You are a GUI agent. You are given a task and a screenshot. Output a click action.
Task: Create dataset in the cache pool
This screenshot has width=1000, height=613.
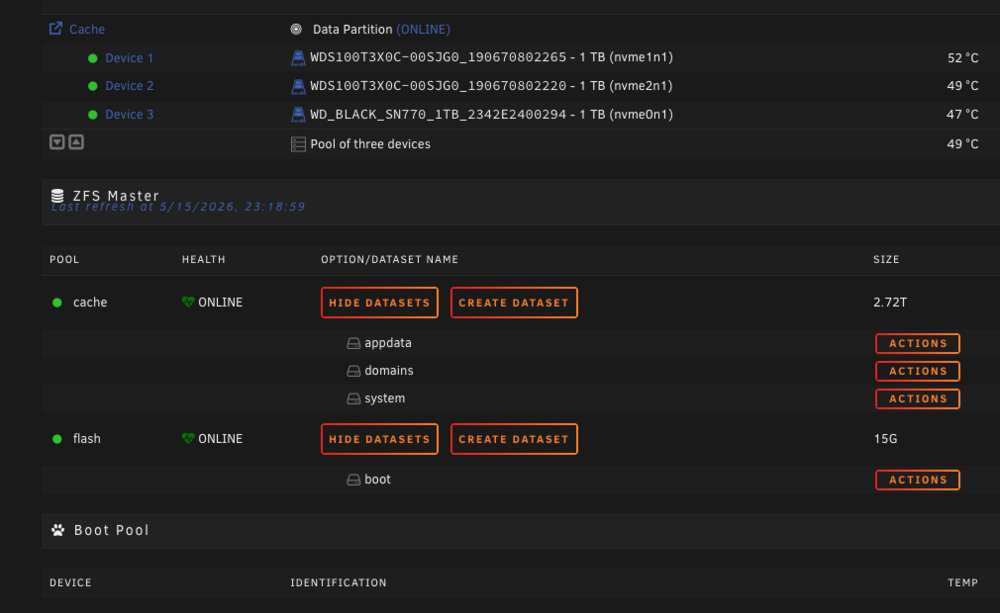[x=514, y=302]
